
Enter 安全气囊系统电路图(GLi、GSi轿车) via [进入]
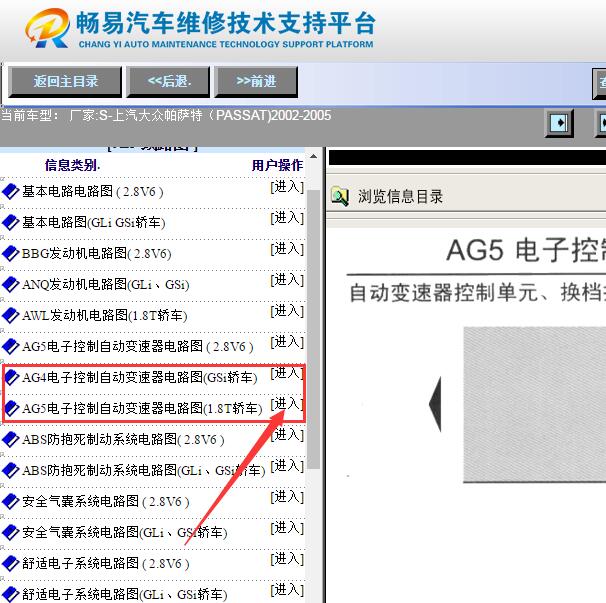tap(287, 528)
